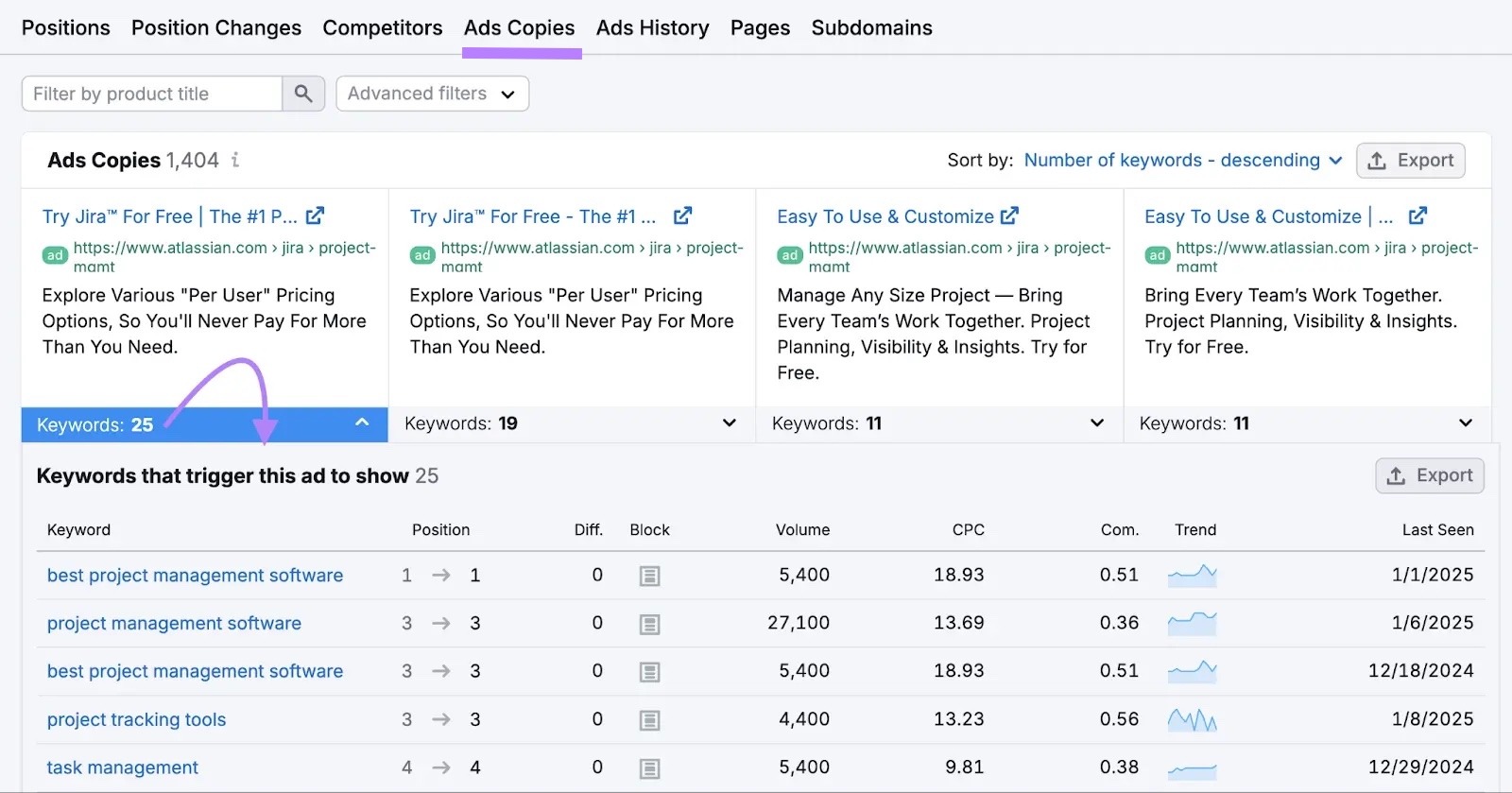Collapse the Keywords: 25 panel
The height and width of the screenshot is (793, 1512).
click(361, 423)
